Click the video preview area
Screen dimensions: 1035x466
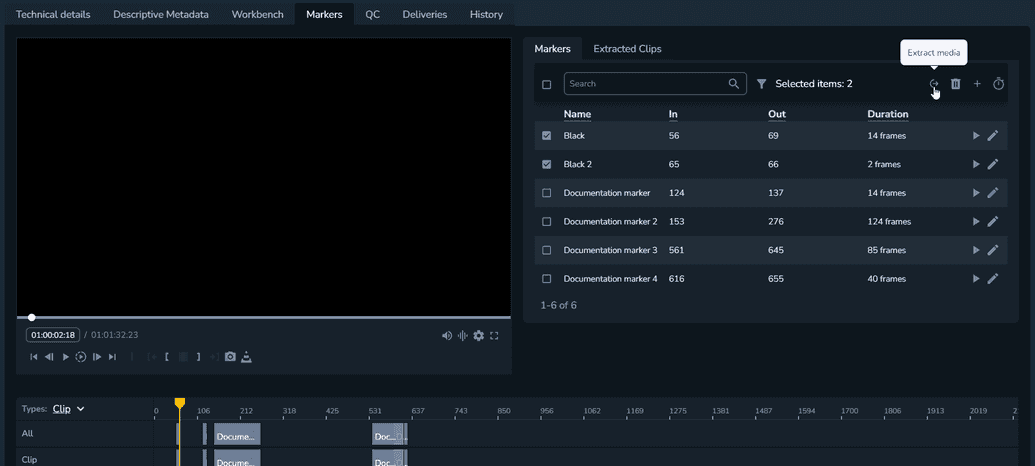pos(263,177)
